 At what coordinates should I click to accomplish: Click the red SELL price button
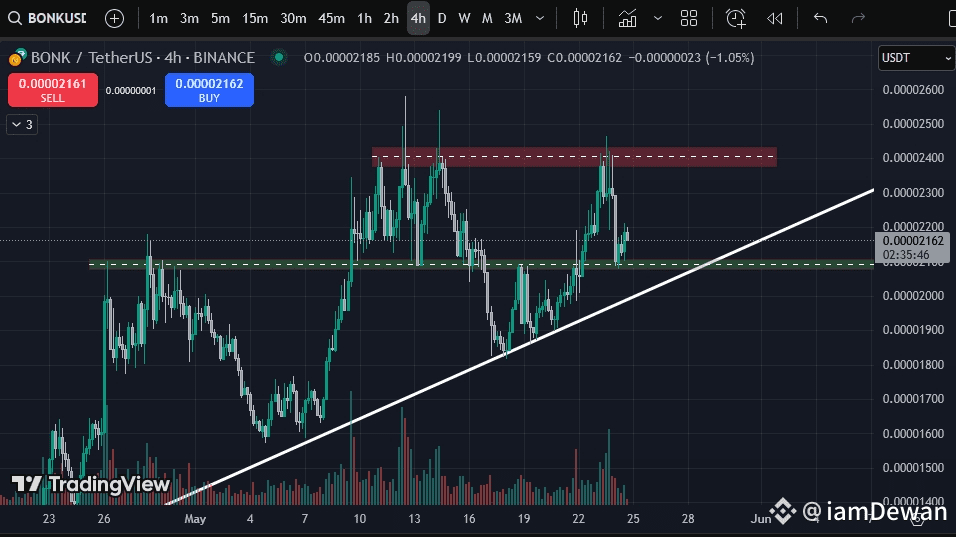click(53, 90)
